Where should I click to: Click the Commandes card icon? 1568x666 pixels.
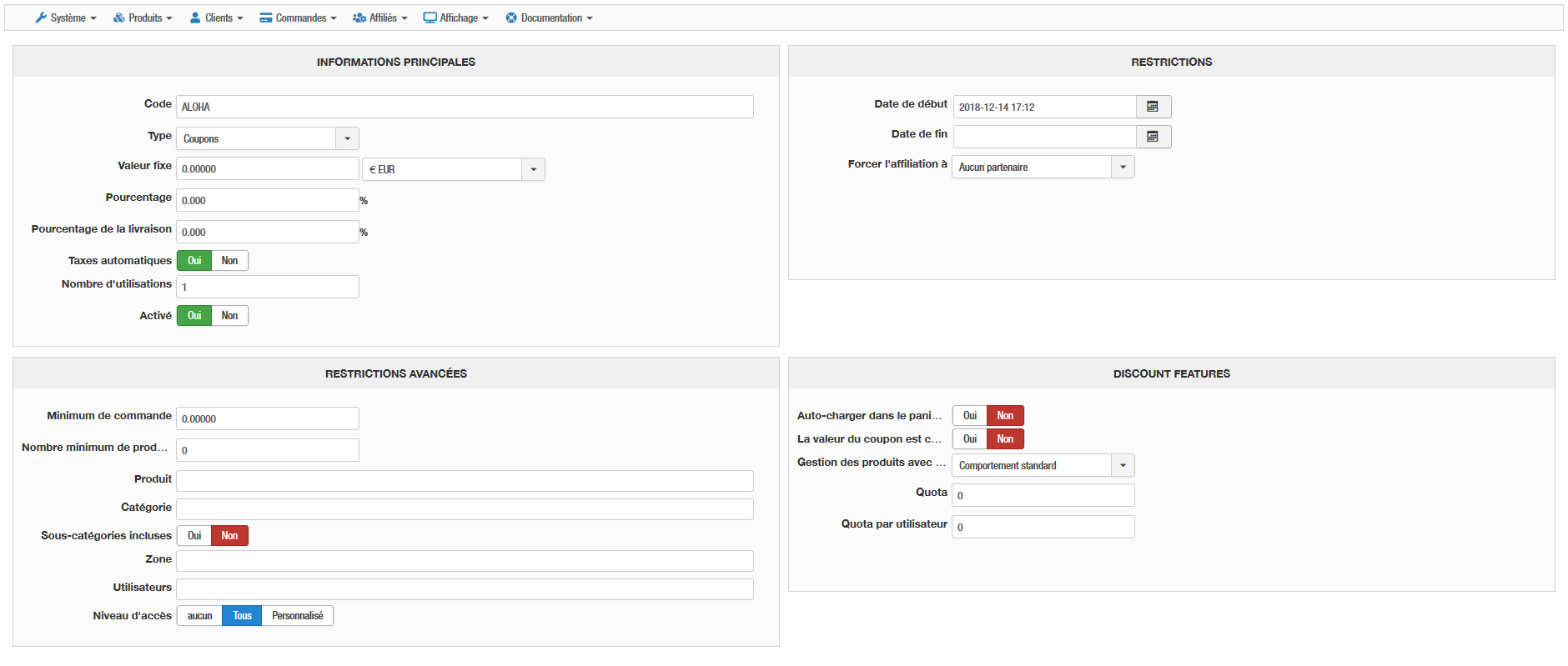(266, 18)
